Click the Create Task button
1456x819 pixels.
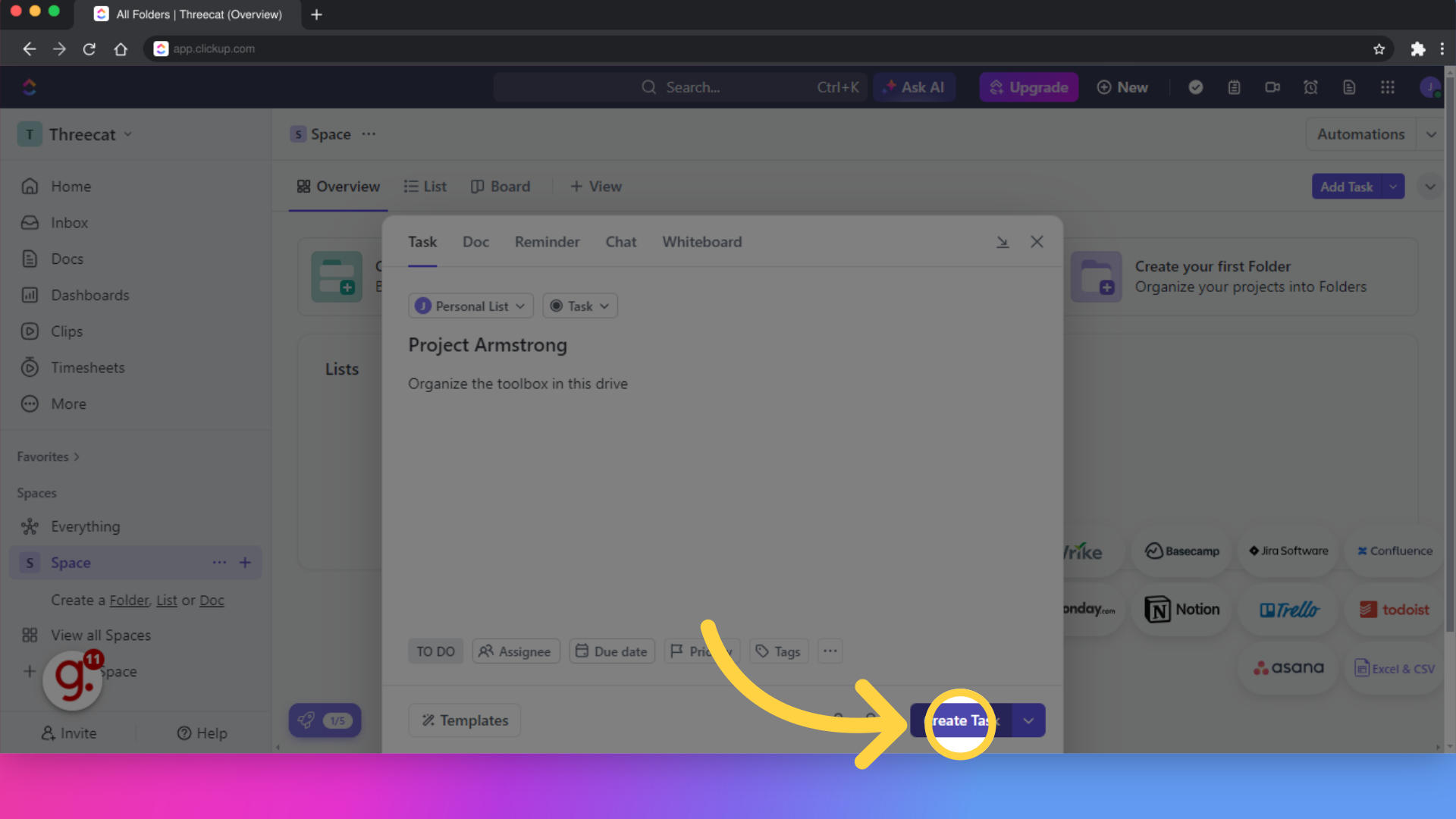click(x=961, y=720)
